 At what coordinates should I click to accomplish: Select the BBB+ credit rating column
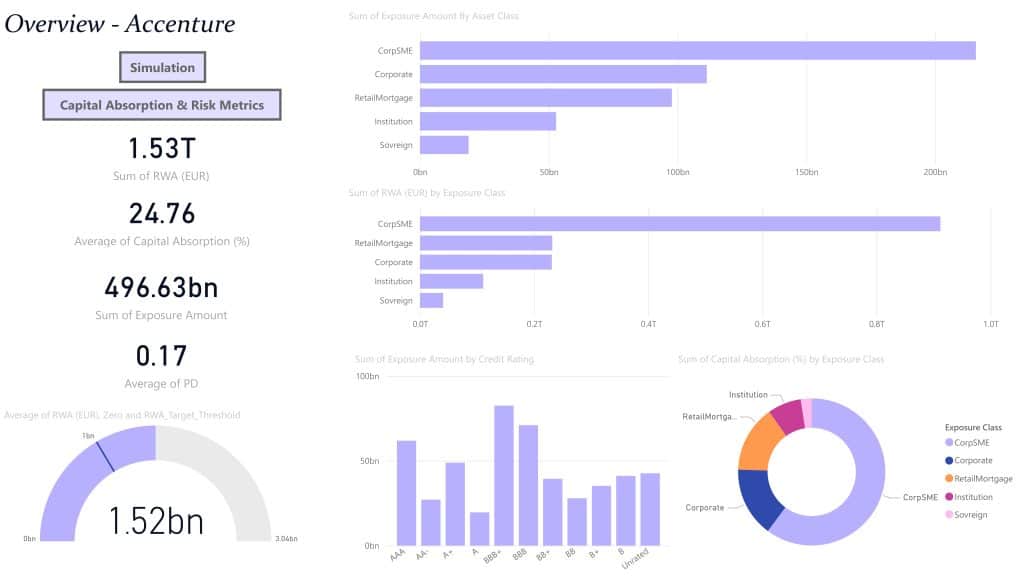click(x=504, y=476)
